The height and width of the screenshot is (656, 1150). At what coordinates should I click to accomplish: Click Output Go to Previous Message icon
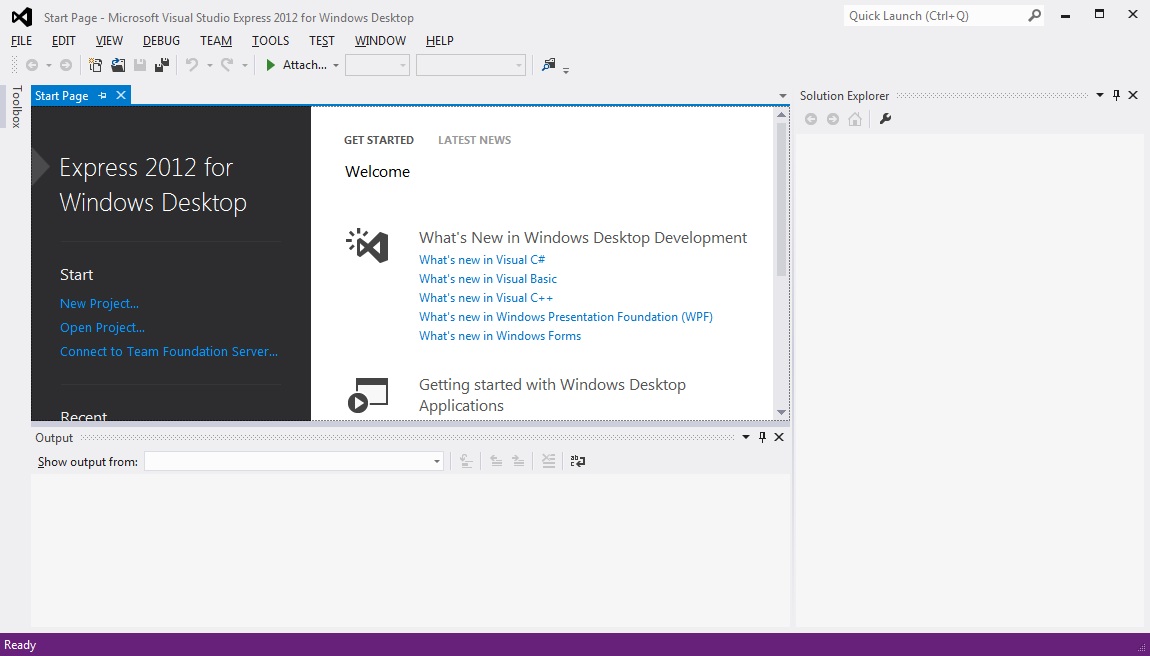point(497,461)
